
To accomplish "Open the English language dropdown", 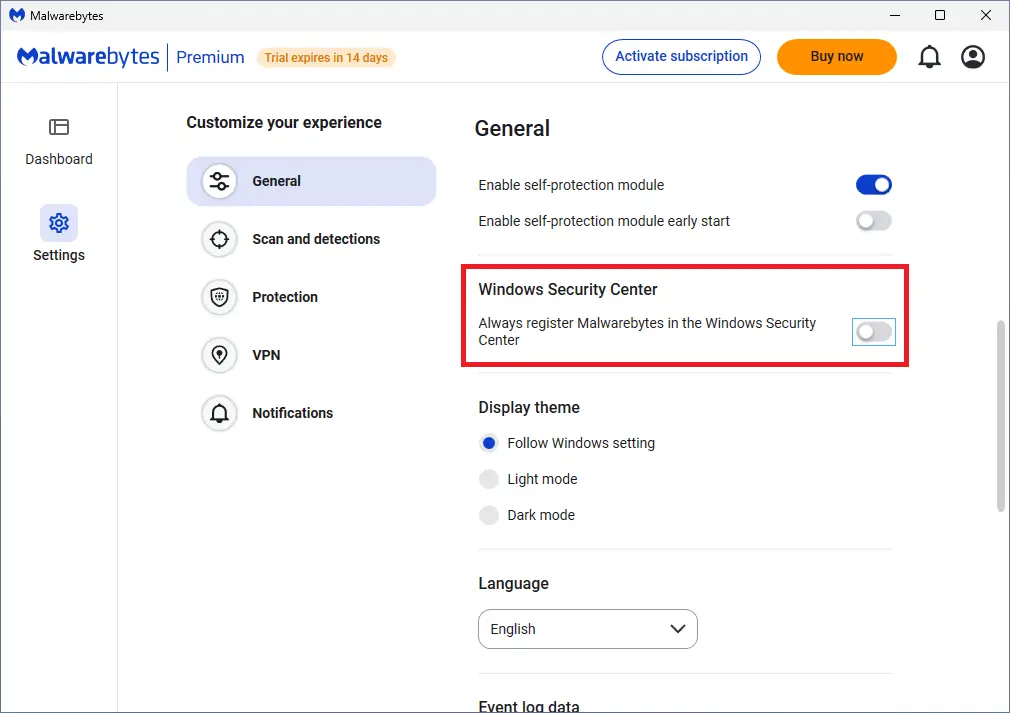I will click(x=587, y=629).
